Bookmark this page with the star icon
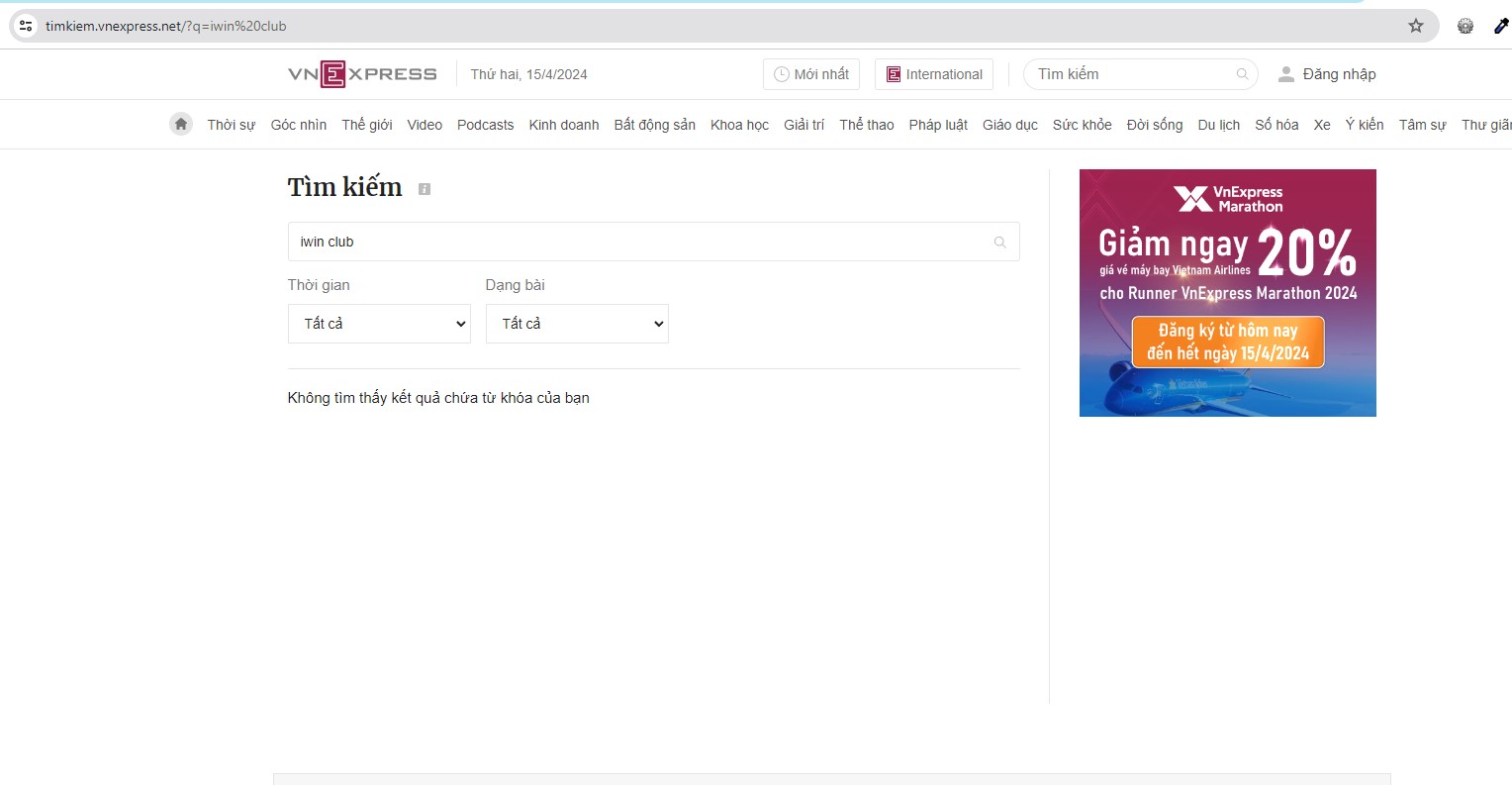The height and width of the screenshot is (785, 1512). [x=1416, y=26]
